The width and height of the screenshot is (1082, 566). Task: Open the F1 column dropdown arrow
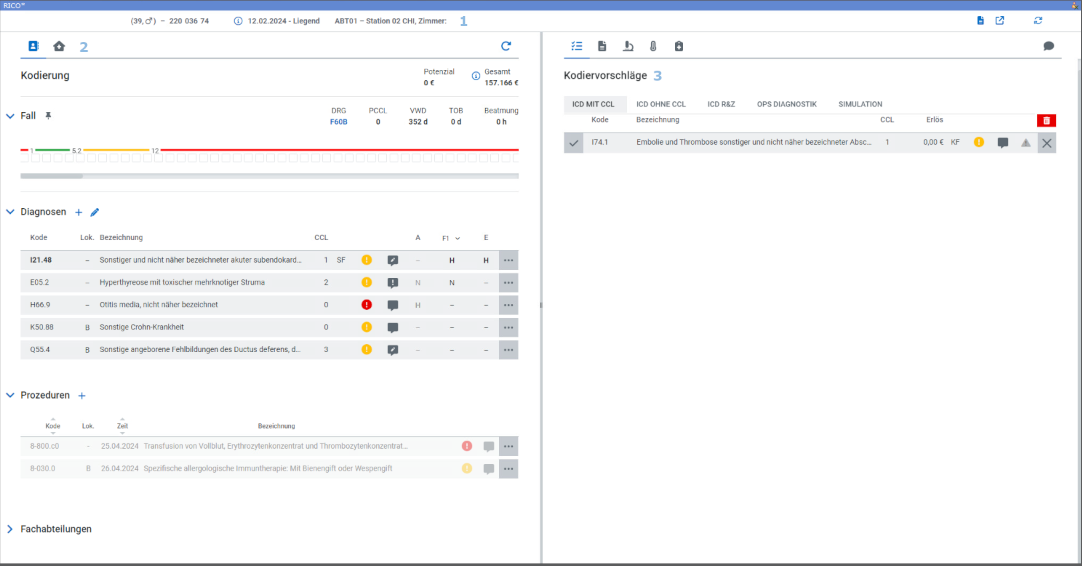458,238
